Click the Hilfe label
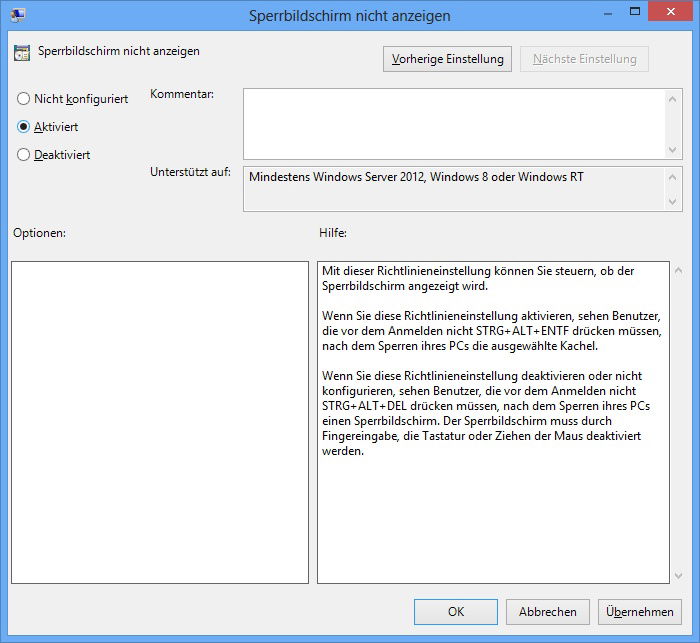 click(333, 233)
